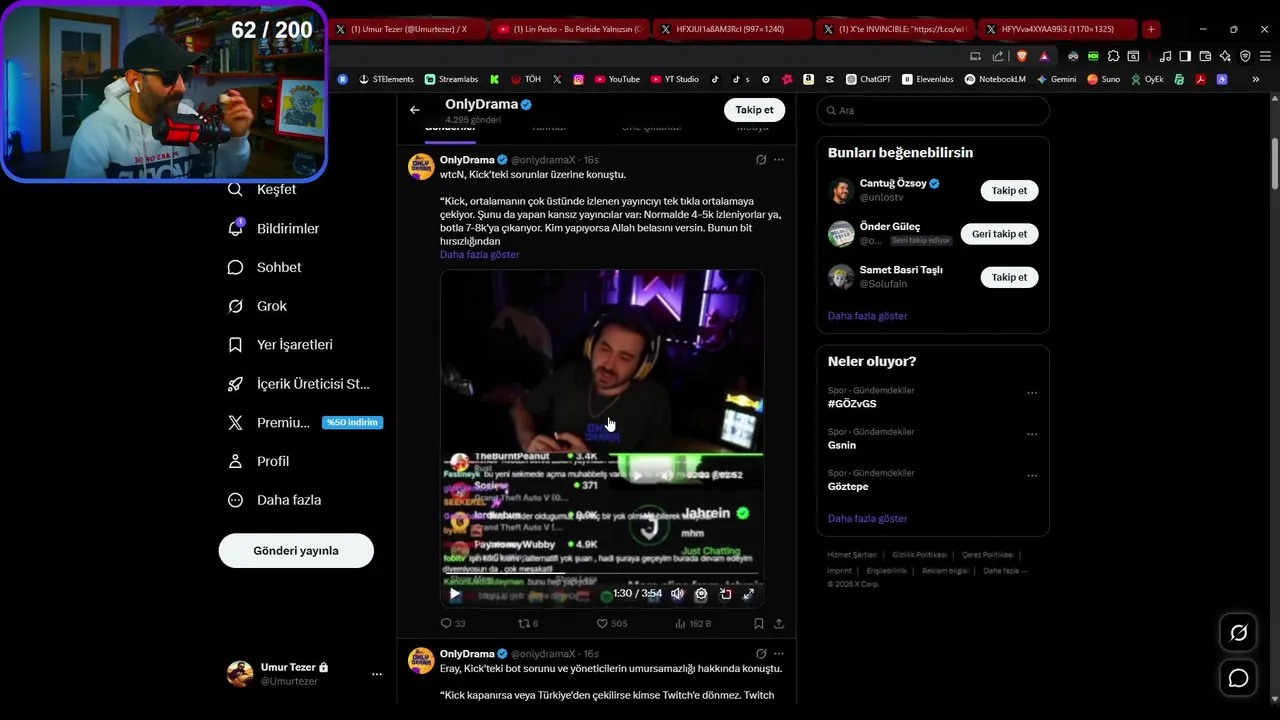The width and height of the screenshot is (1280, 720).
Task: Click the Brave Shields lion icon
Action: pos(1022,56)
